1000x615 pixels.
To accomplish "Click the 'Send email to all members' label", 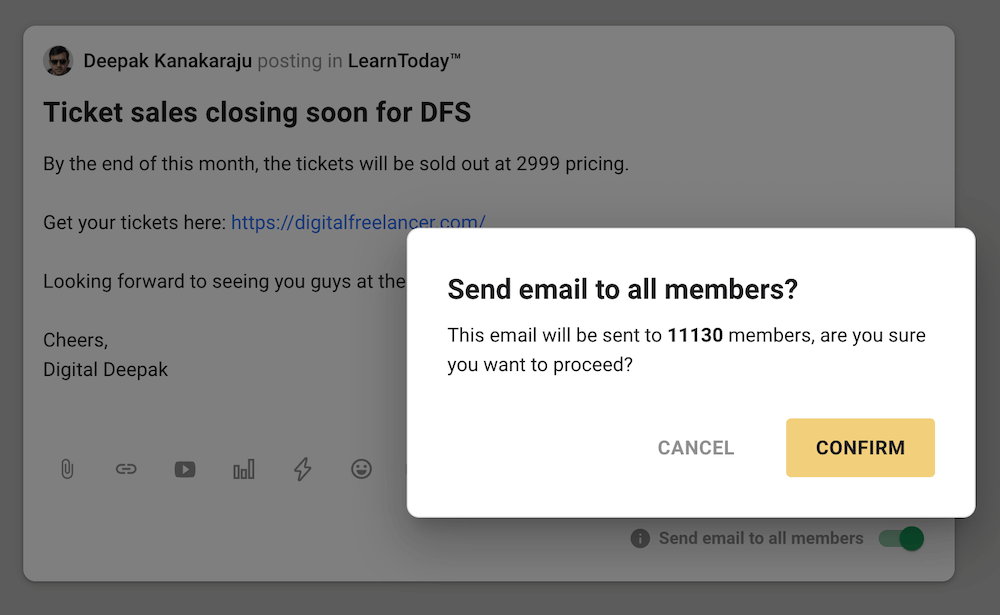I will [x=761, y=538].
